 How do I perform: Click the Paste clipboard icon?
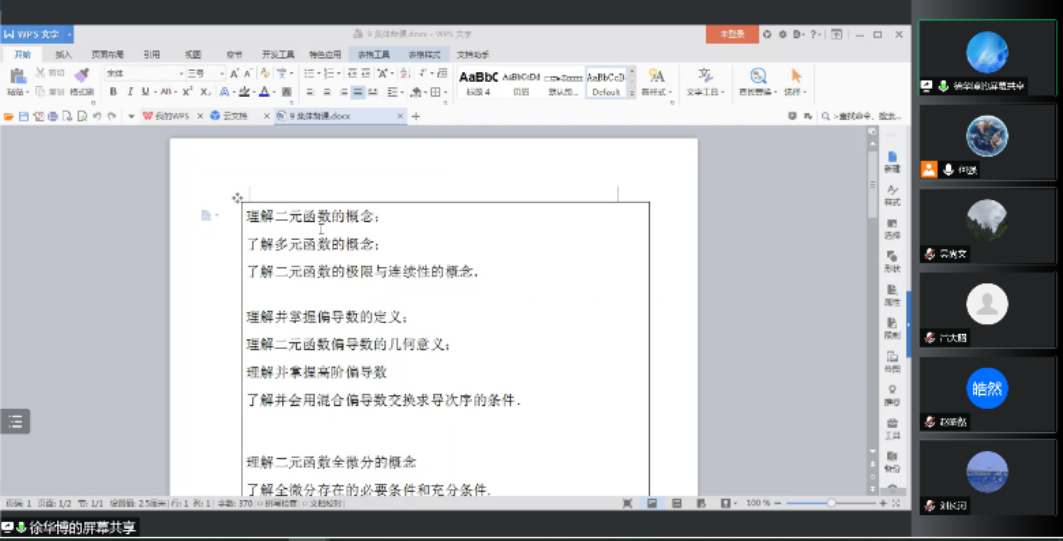pyautogui.click(x=17, y=76)
